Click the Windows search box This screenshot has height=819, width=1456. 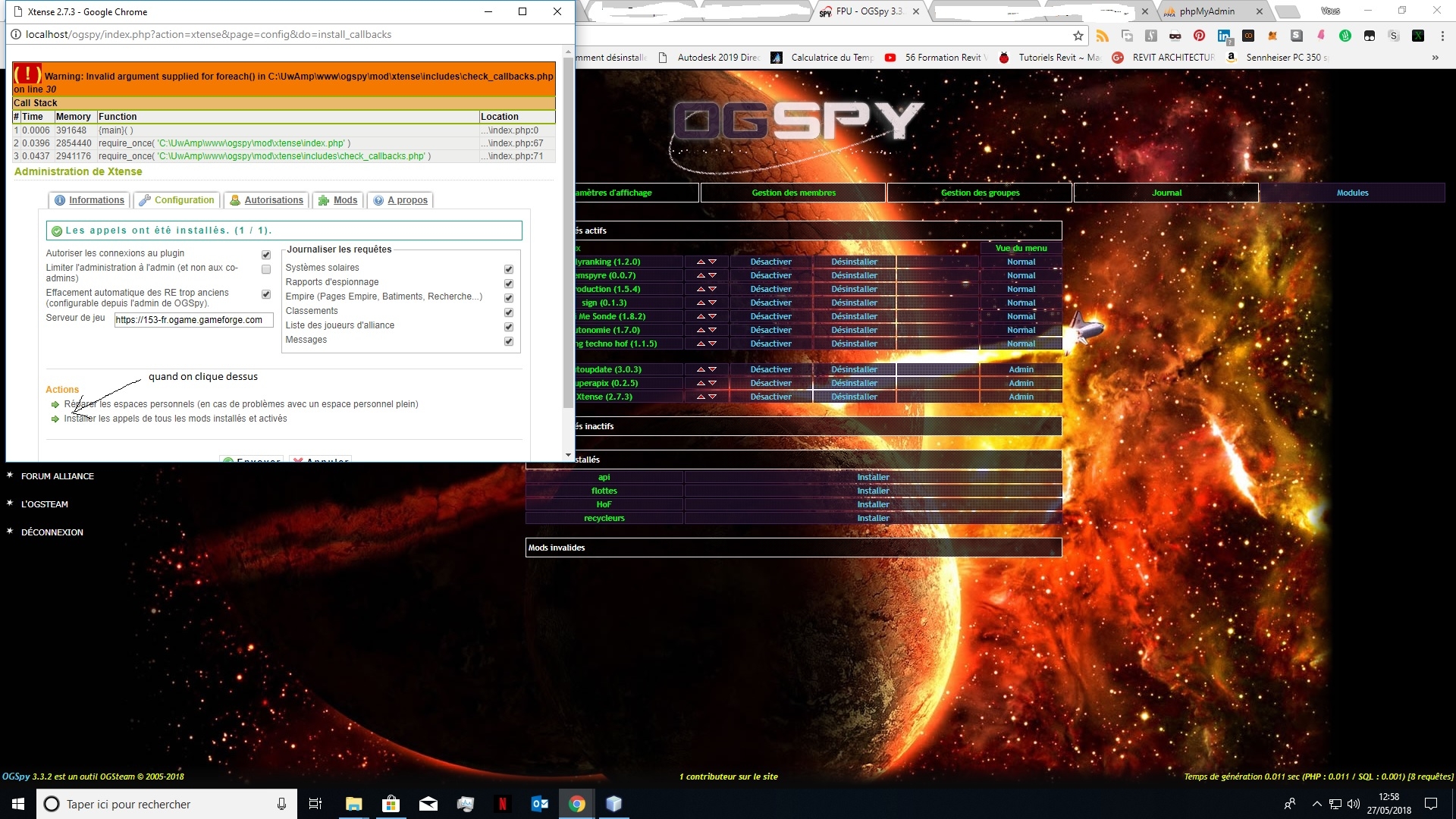(166, 804)
